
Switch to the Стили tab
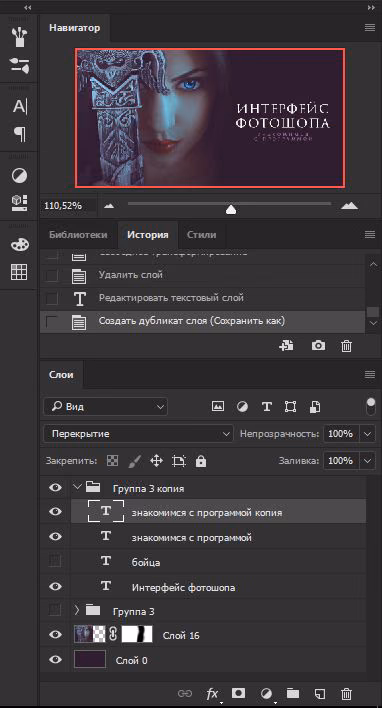(201, 235)
